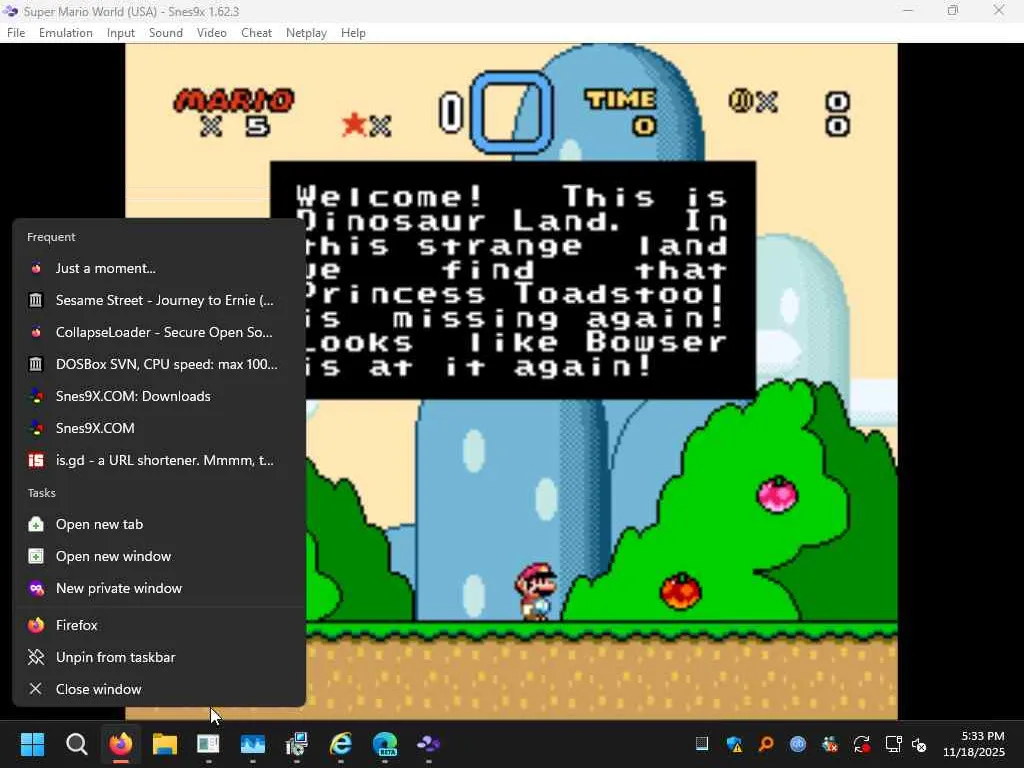1024x768 pixels.
Task: Click the orange magnifier tray icon
Action: click(766, 744)
